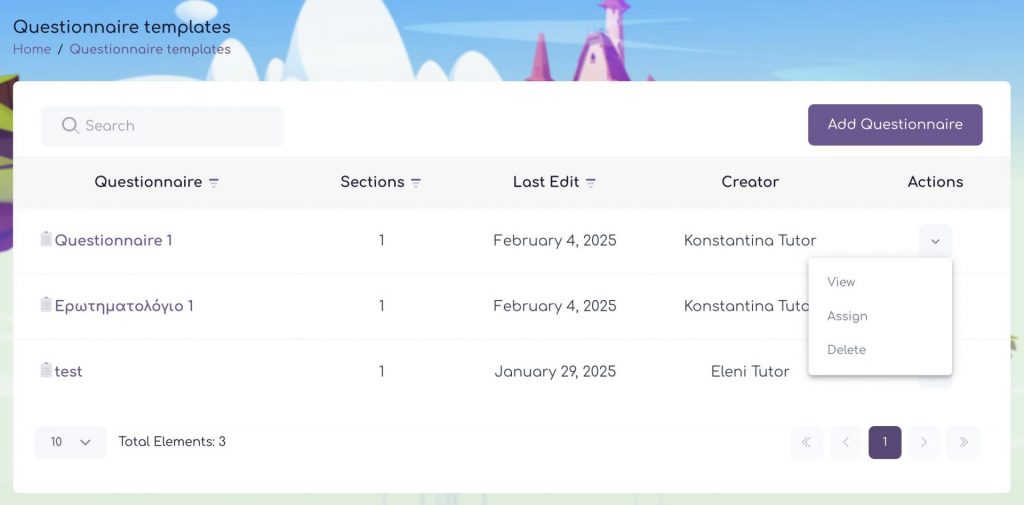Go to the previous page arrow
This screenshot has width=1024, height=505.
845,442
